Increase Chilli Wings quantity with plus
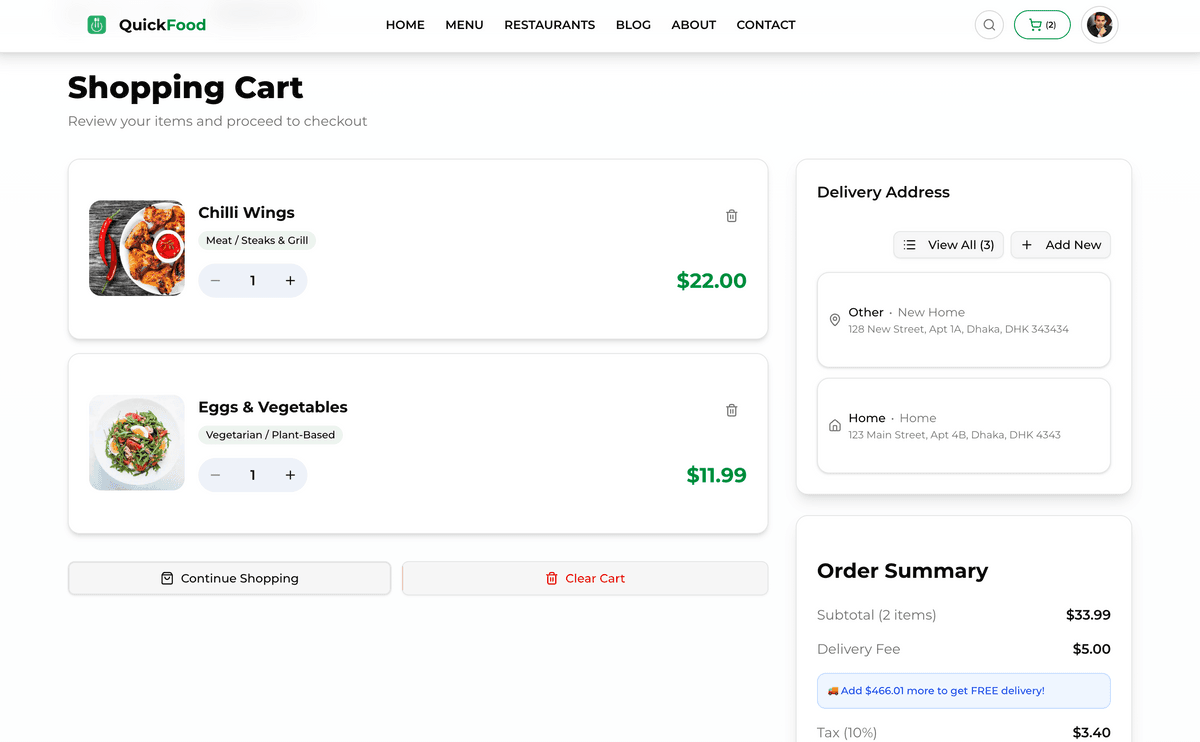 tap(290, 281)
